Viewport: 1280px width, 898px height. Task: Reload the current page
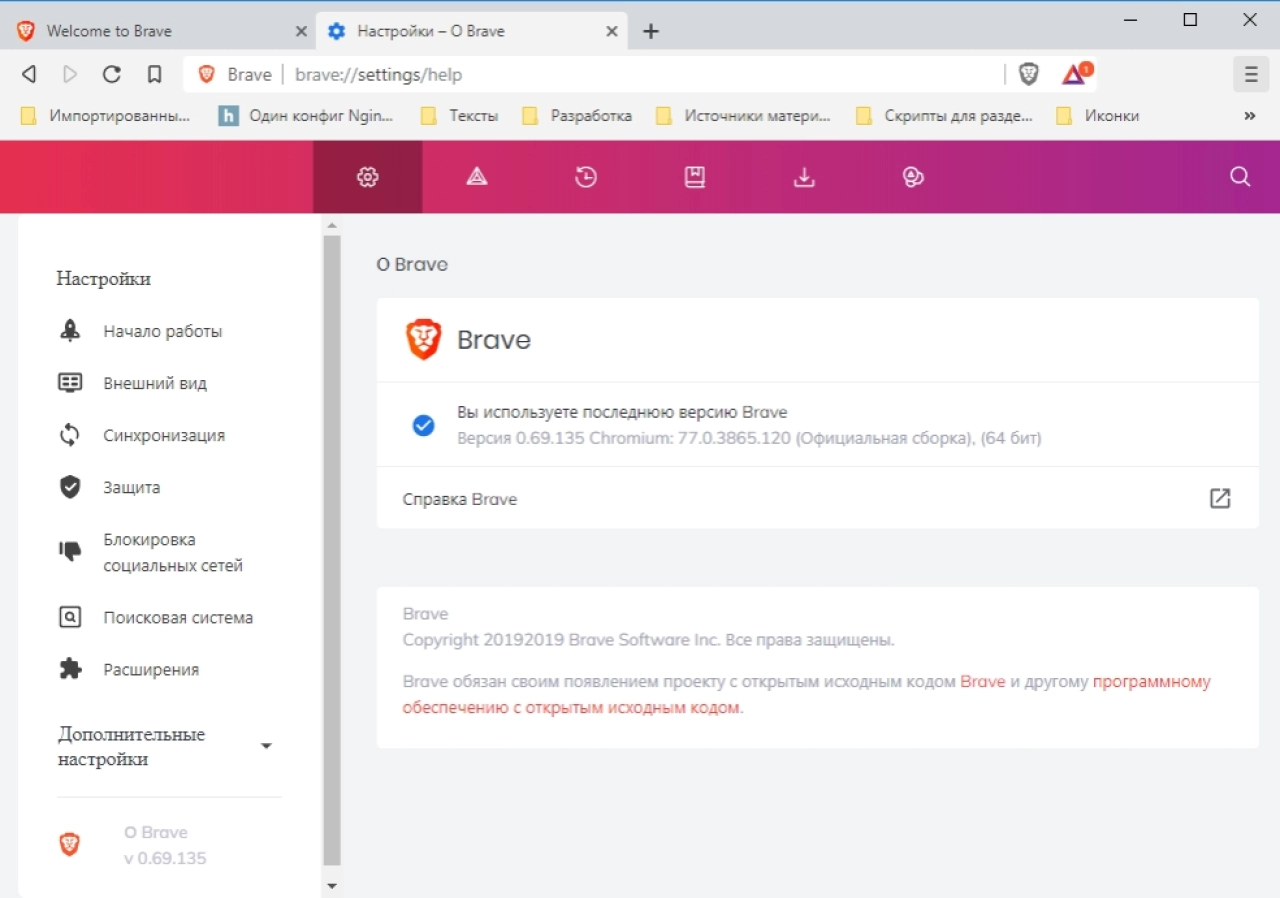(112, 74)
